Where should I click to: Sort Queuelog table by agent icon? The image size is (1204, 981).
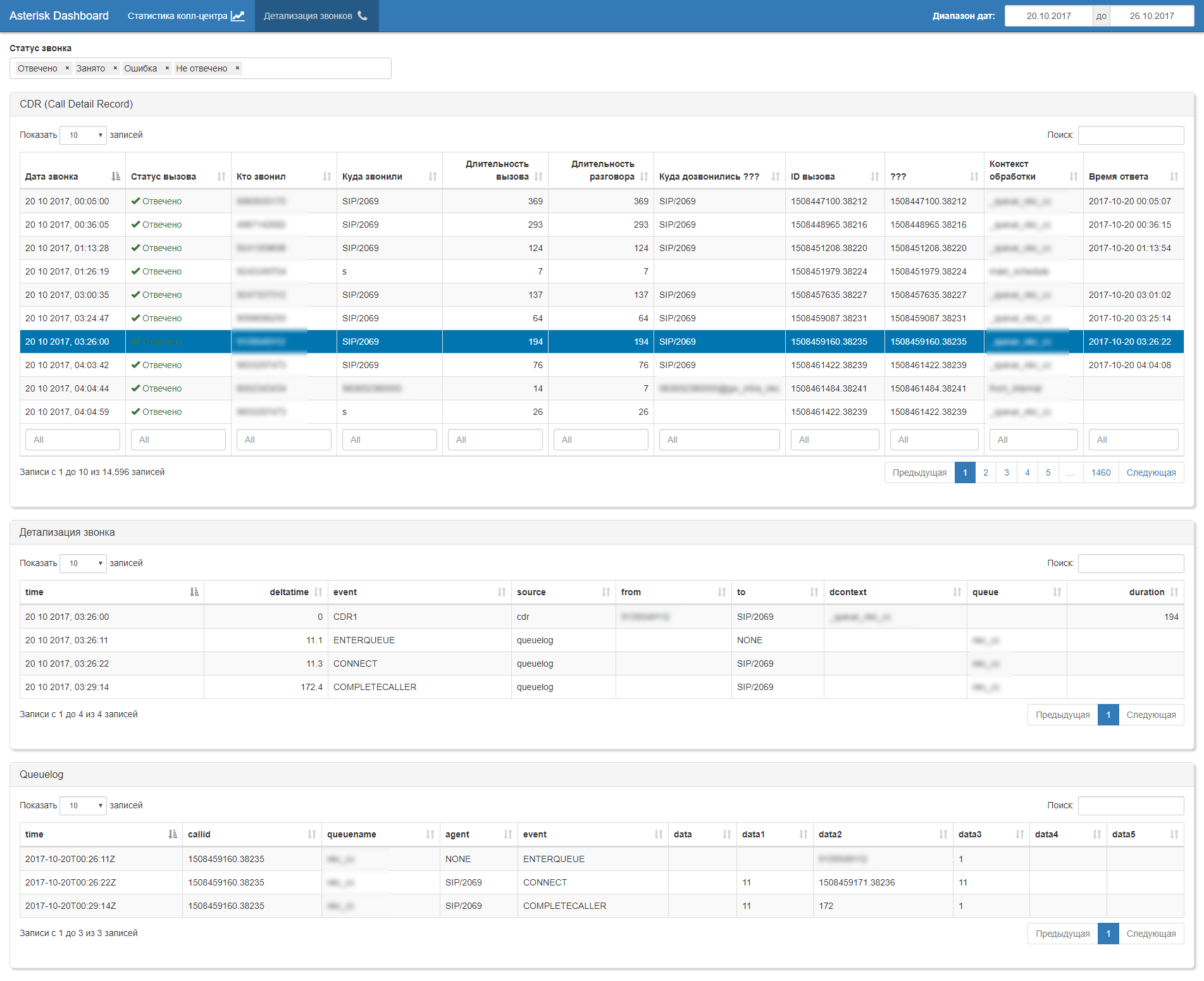tap(508, 834)
